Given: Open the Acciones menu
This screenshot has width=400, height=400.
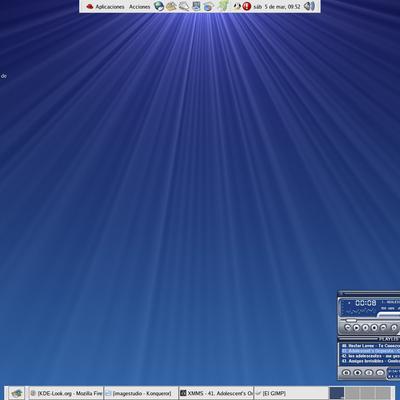Looking at the screenshot, I should click(x=139, y=7).
